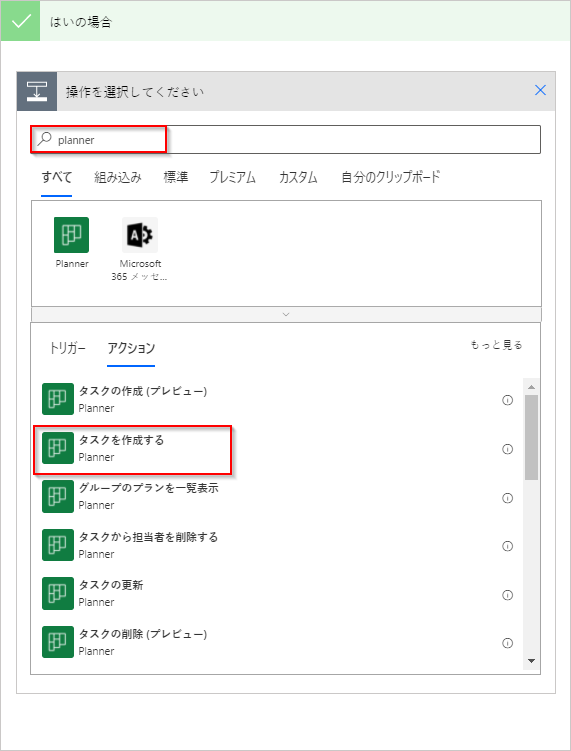Switch to the プレミアム tab
Screen dimensions: 571x751
click(x=233, y=177)
